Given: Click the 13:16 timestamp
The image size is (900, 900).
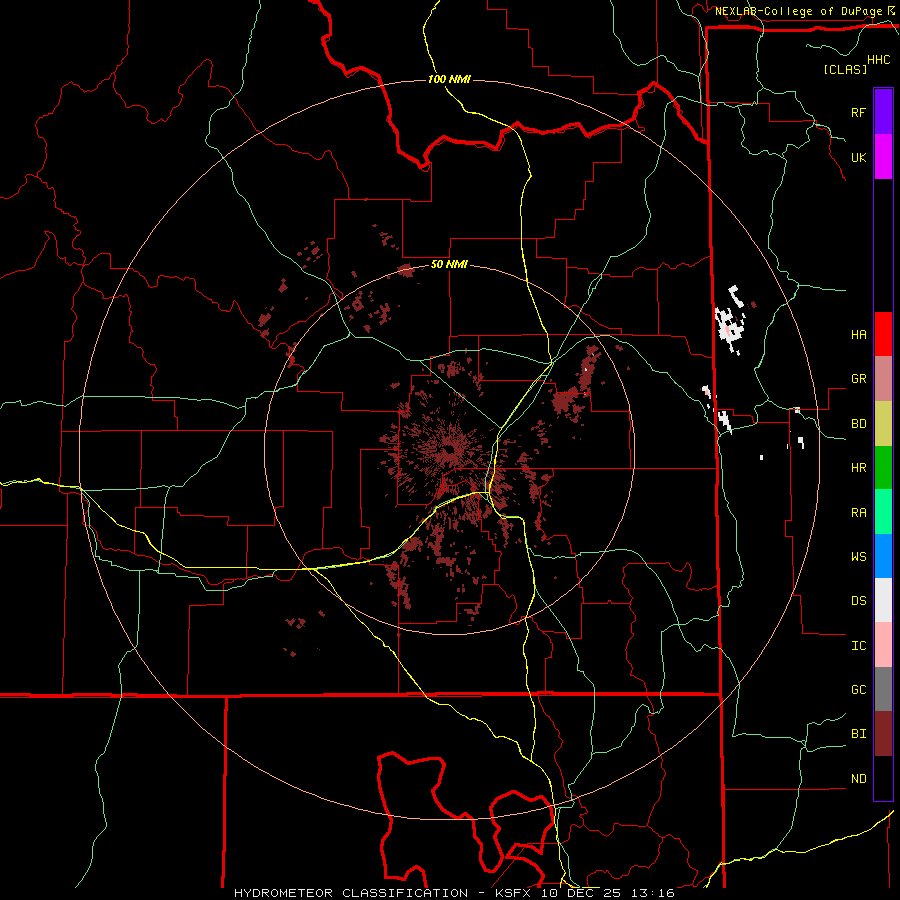Looking at the screenshot, I should (653, 893).
